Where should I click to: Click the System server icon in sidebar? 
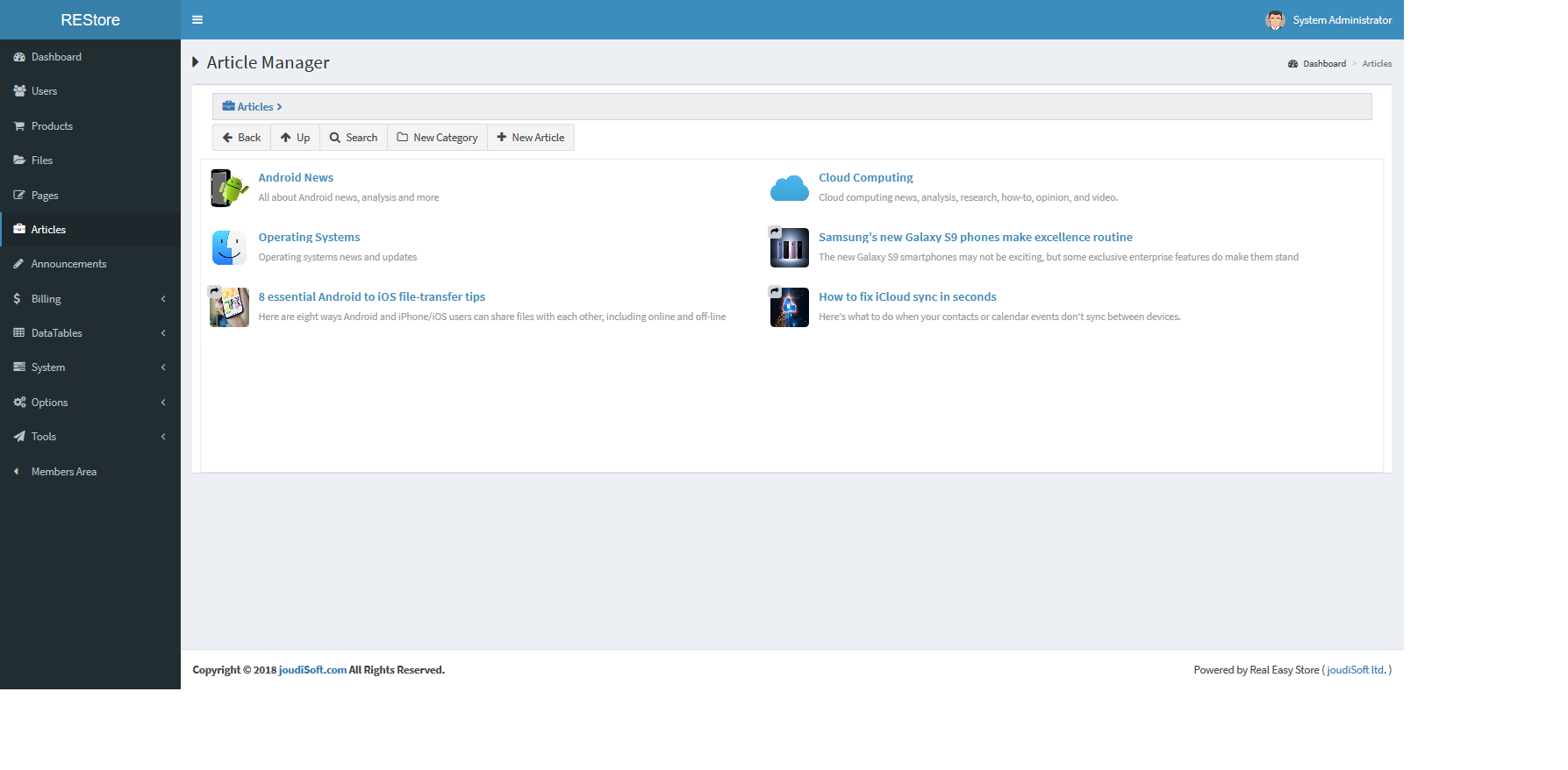coord(19,367)
